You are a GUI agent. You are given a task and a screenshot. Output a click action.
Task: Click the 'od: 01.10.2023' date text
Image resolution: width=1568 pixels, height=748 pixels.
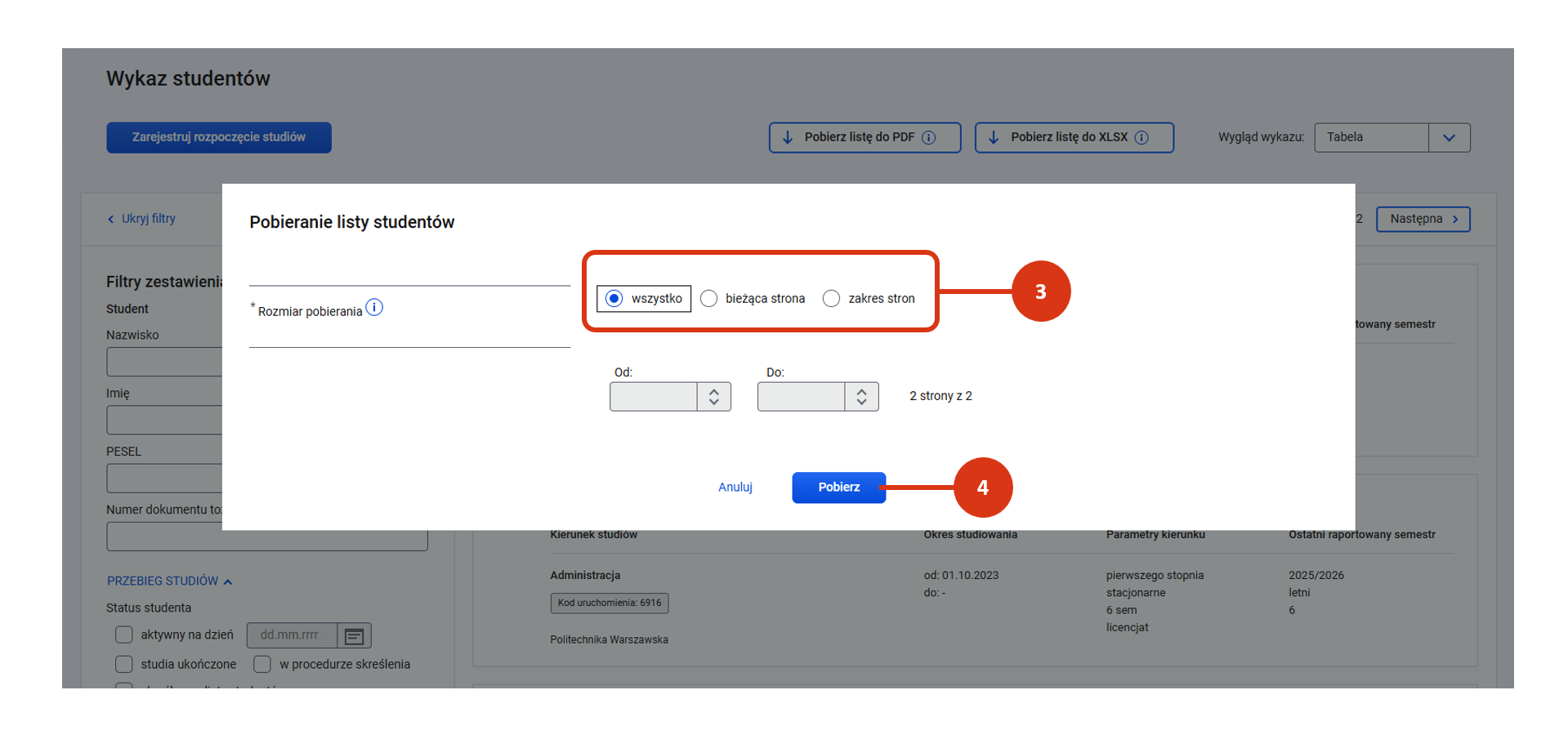click(961, 576)
